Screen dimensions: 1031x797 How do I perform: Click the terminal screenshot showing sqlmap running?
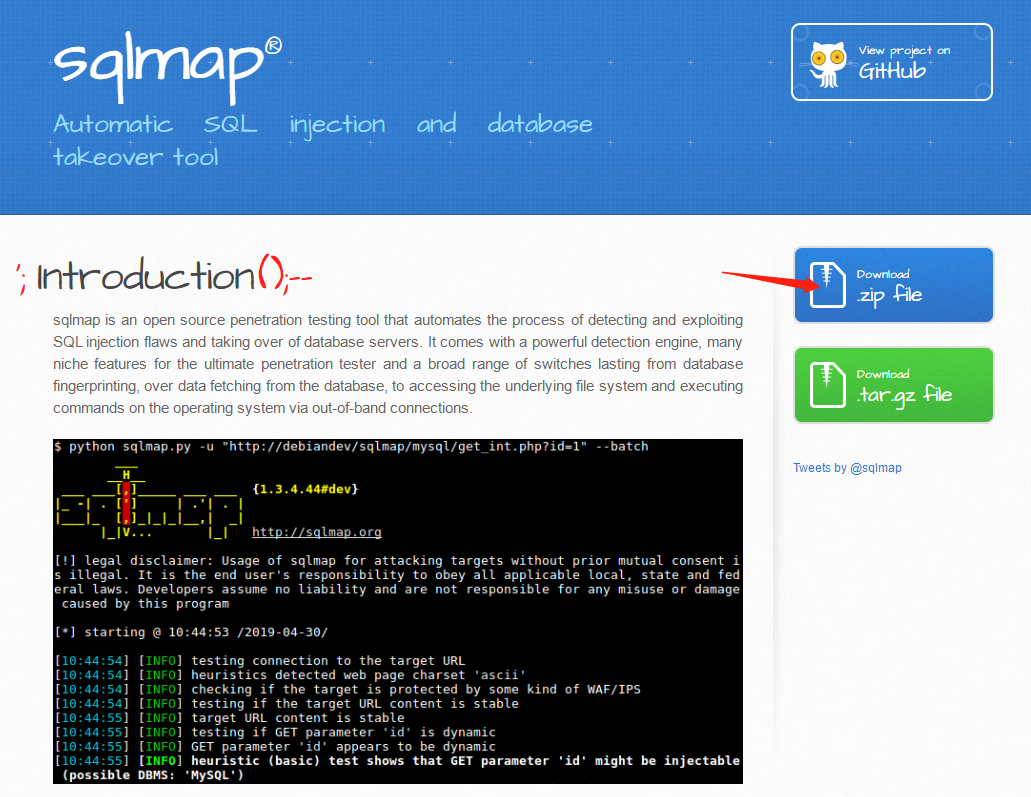point(397,610)
